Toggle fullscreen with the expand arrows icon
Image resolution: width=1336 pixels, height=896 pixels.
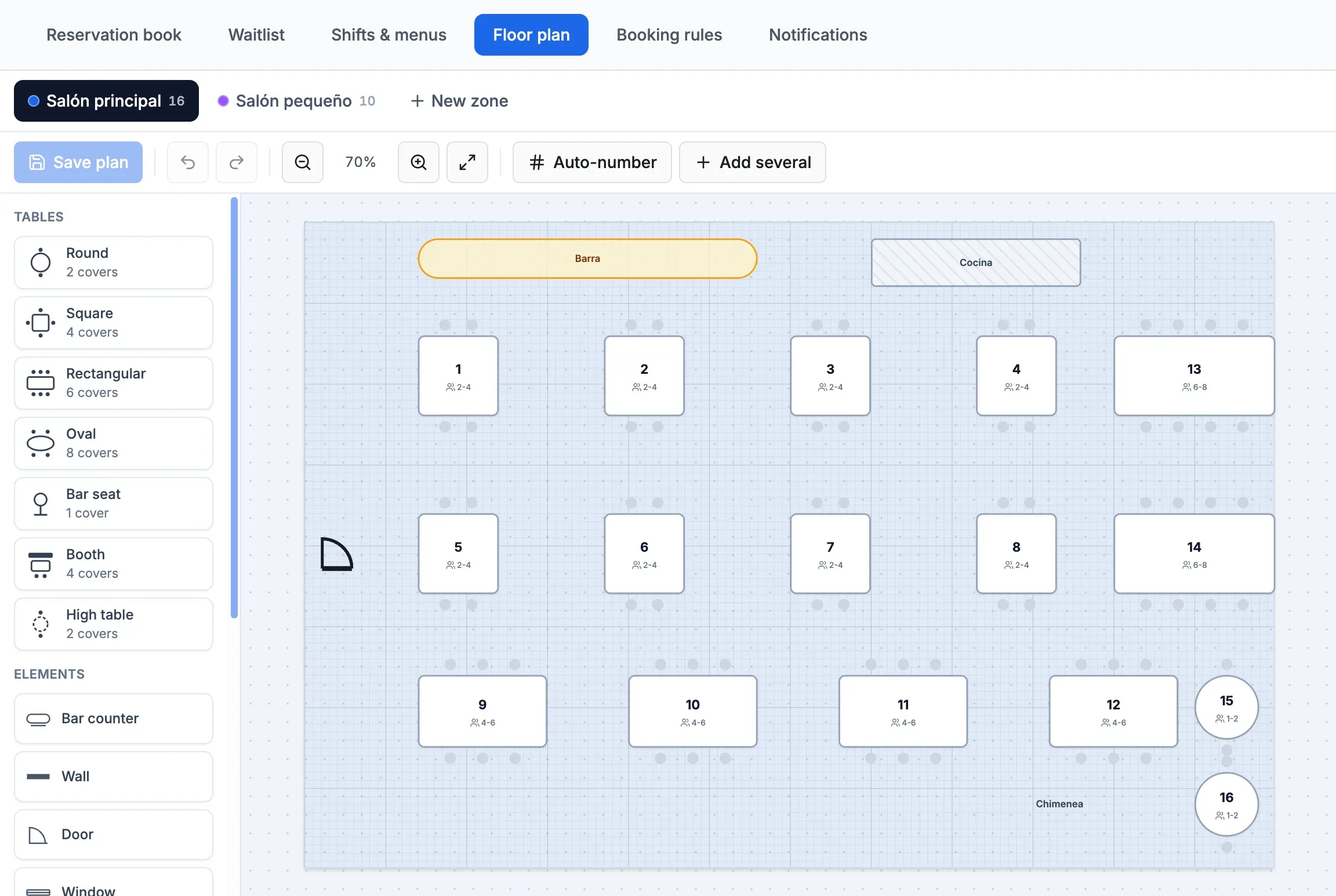[x=467, y=162]
